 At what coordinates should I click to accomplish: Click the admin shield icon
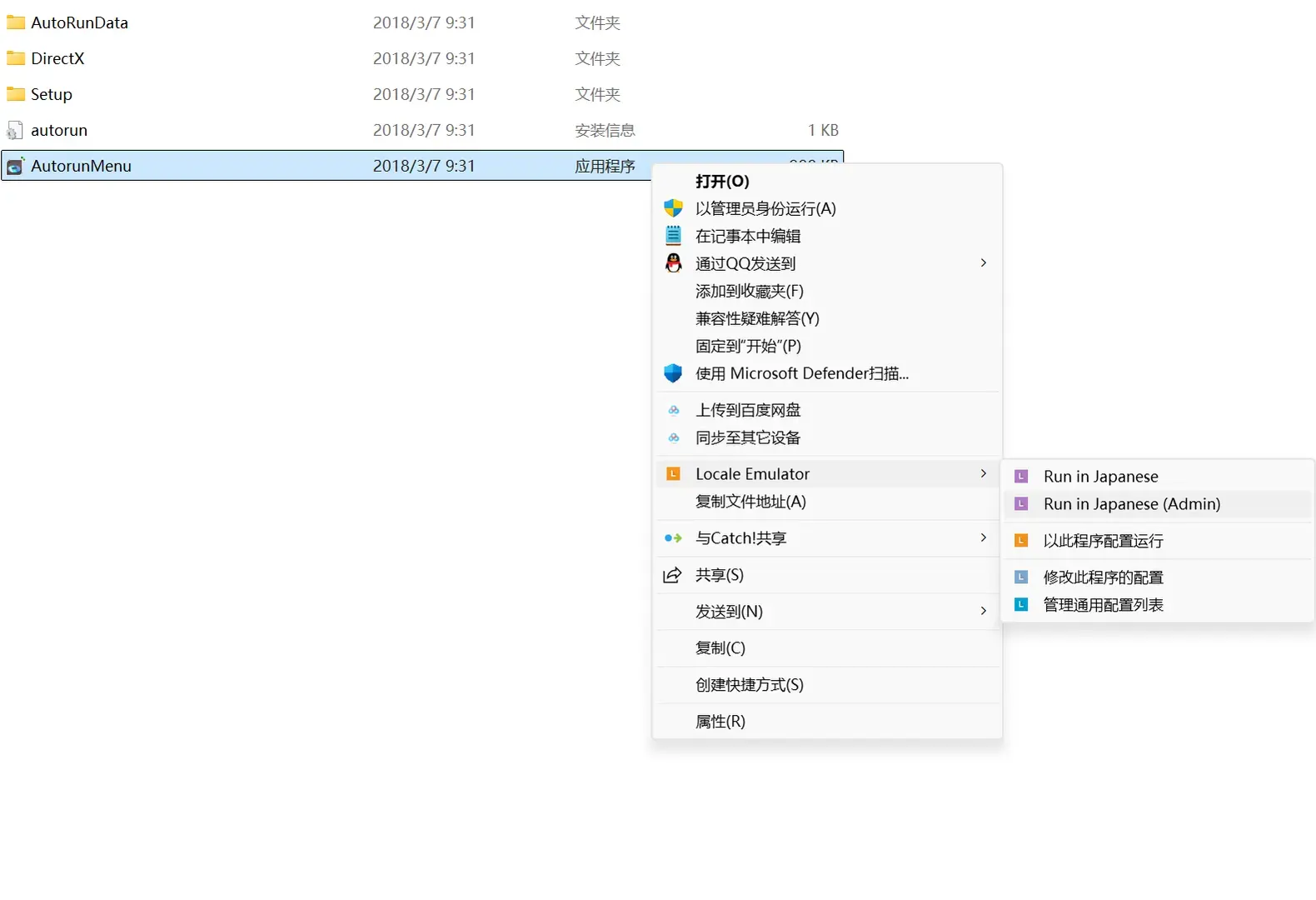(x=673, y=208)
